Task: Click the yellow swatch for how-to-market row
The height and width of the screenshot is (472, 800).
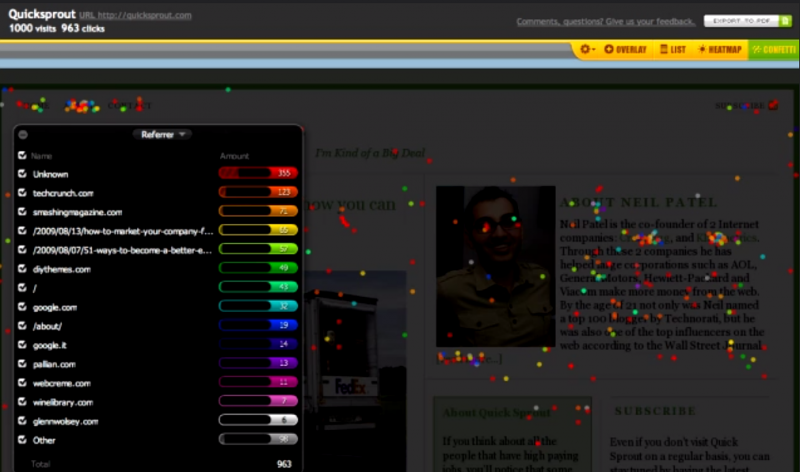Action: click(258, 230)
